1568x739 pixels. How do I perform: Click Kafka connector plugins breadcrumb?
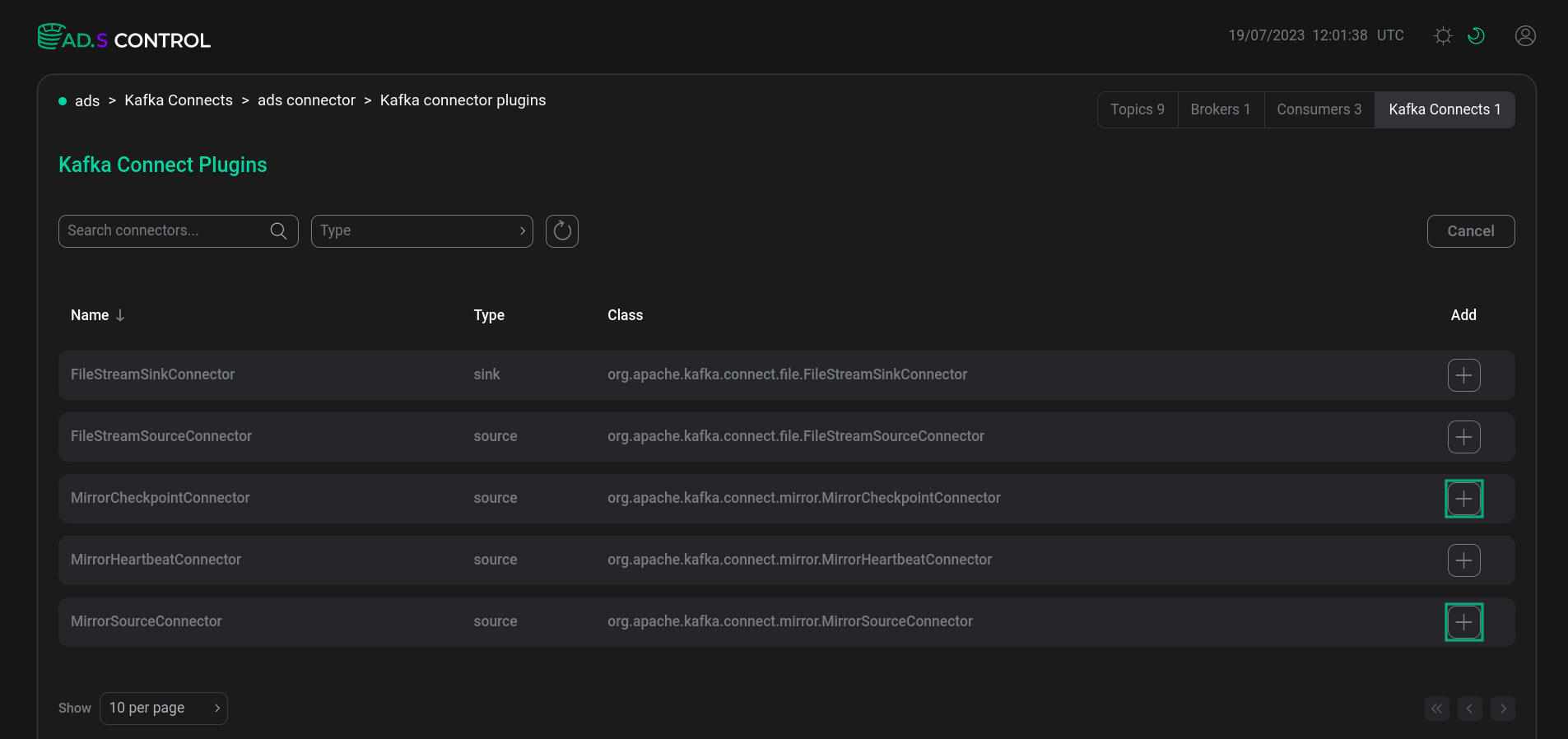pyautogui.click(x=463, y=100)
